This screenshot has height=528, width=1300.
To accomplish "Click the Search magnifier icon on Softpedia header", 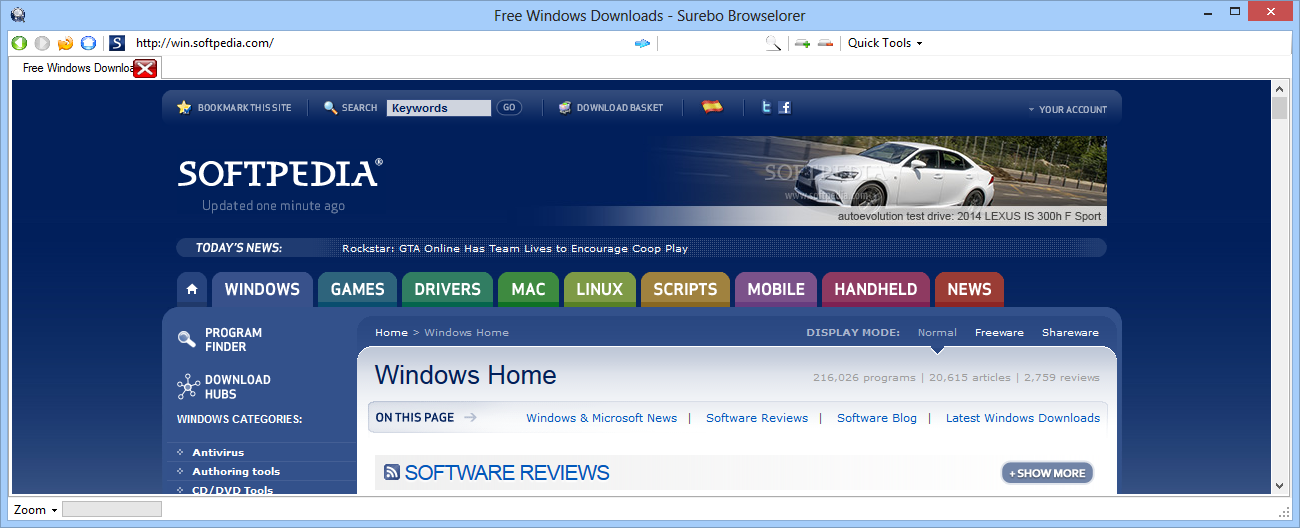I will (331, 107).
